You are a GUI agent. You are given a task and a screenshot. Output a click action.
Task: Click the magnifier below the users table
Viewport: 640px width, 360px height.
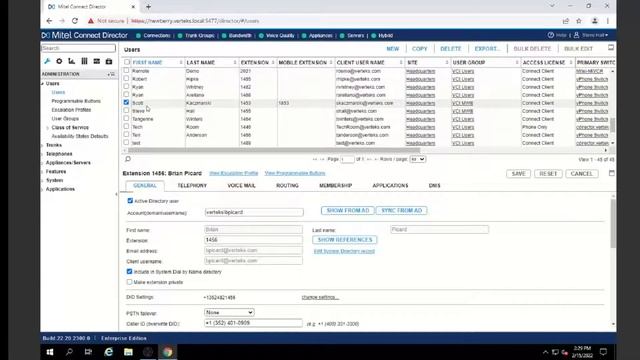(128, 159)
